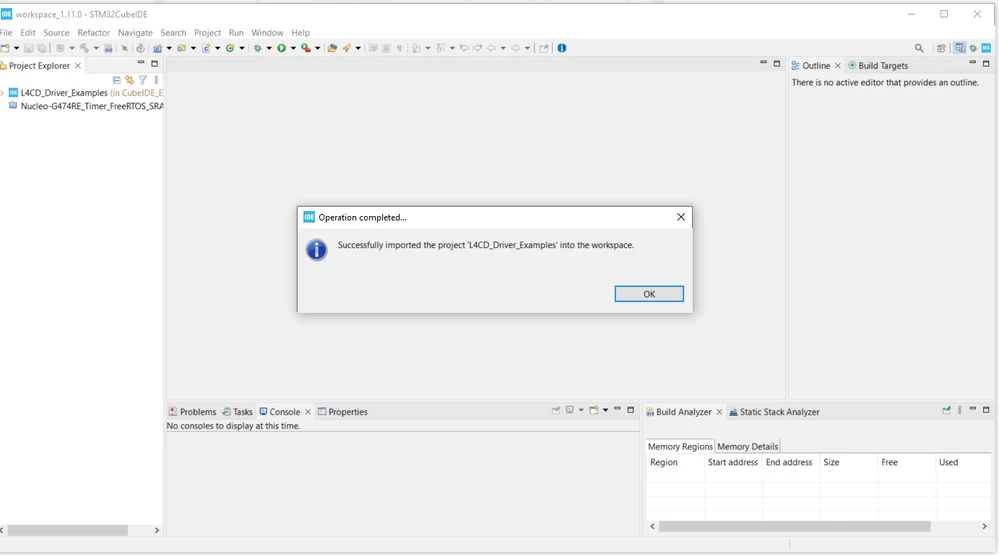Select the Nucleo-G474RE_Timer_FreeRTOS project
999x555 pixels.
click(92, 106)
